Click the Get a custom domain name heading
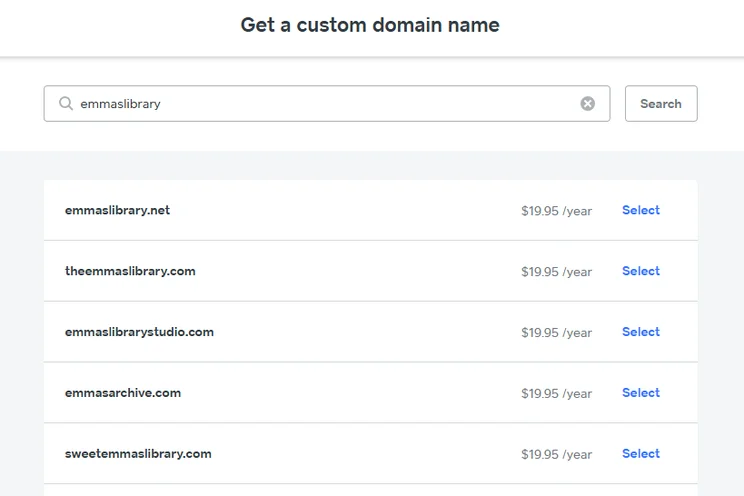 [x=370, y=25]
